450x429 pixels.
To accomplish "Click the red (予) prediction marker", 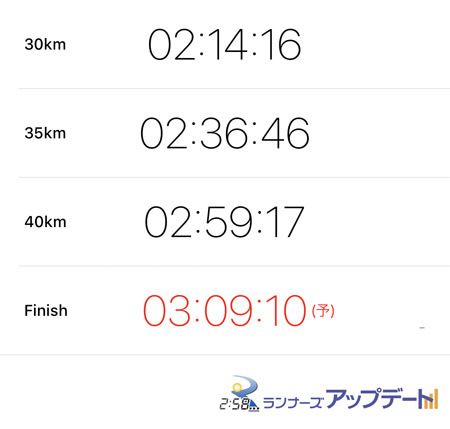I will [x=323, y=311].
